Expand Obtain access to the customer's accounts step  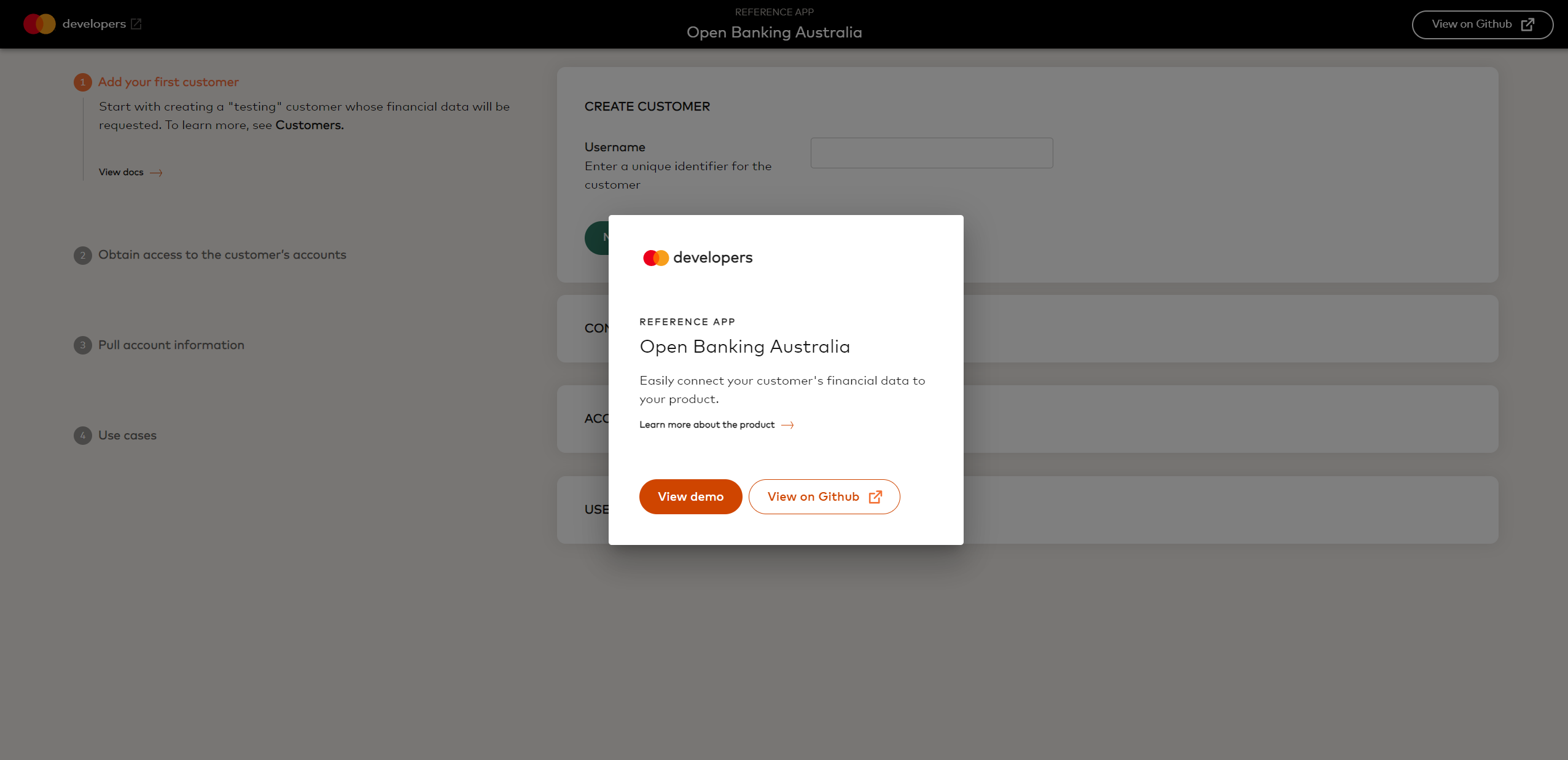click(x=222, y=254)
